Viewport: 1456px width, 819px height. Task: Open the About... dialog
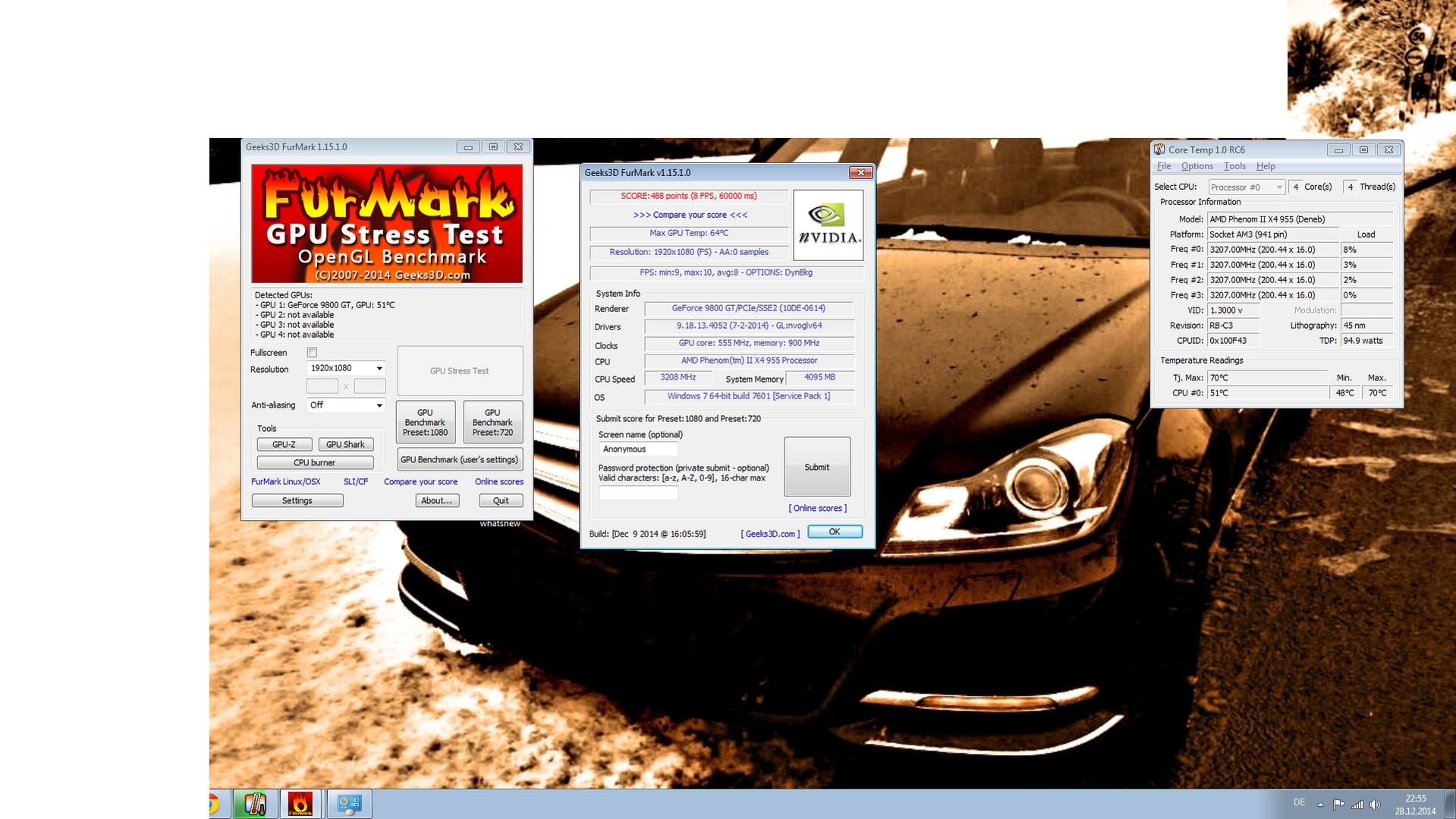click(x=437, y=501)
